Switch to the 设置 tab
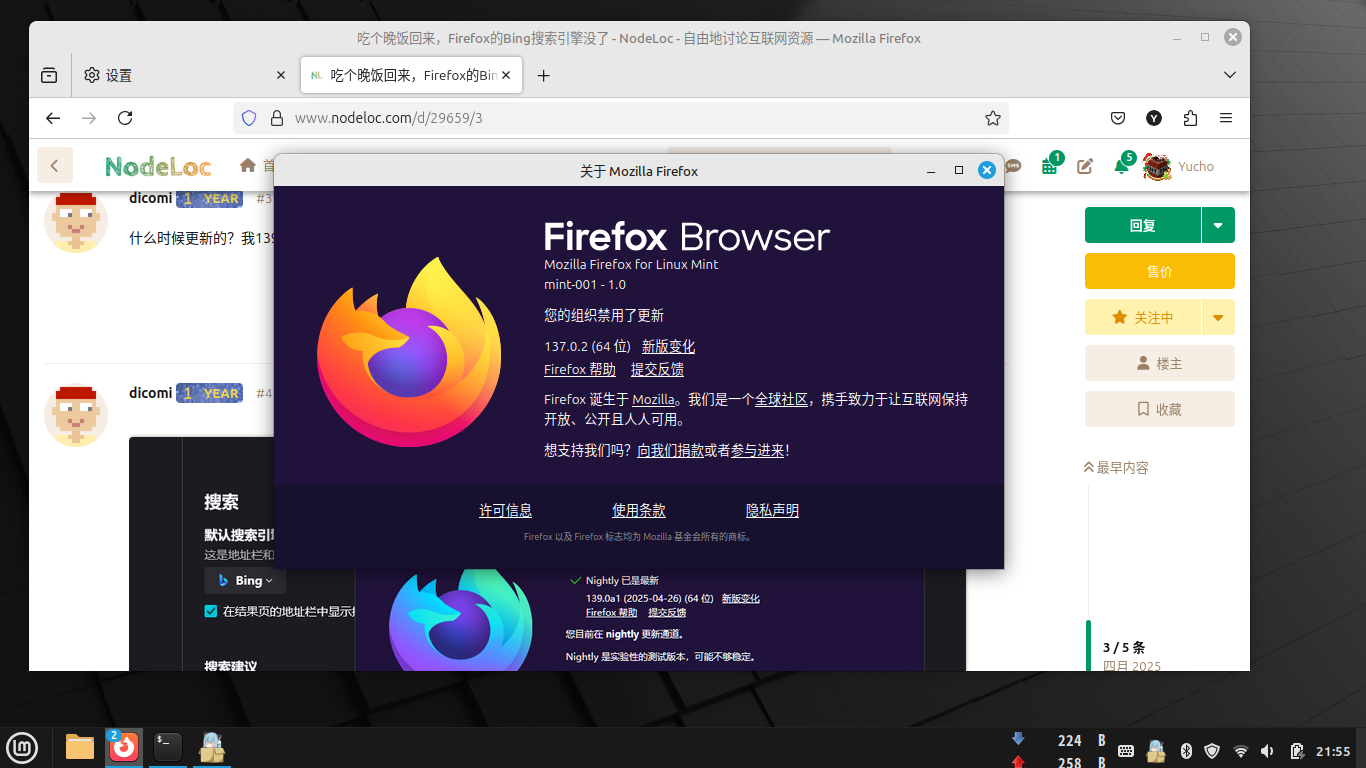Viewport: 1366px width, 768px height. [x=185, y=75]
